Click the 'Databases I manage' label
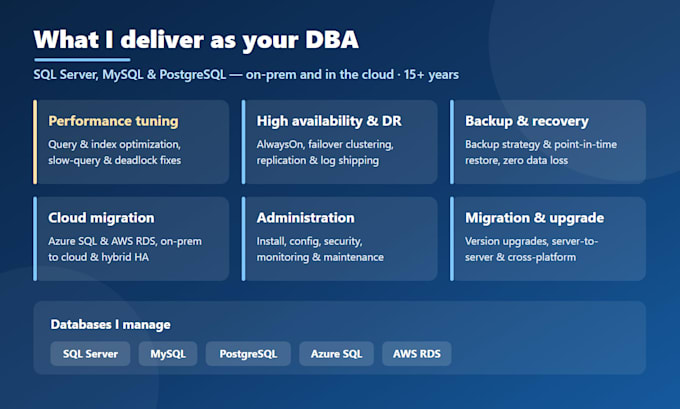 pyautogui.click(x=110, y=324)
